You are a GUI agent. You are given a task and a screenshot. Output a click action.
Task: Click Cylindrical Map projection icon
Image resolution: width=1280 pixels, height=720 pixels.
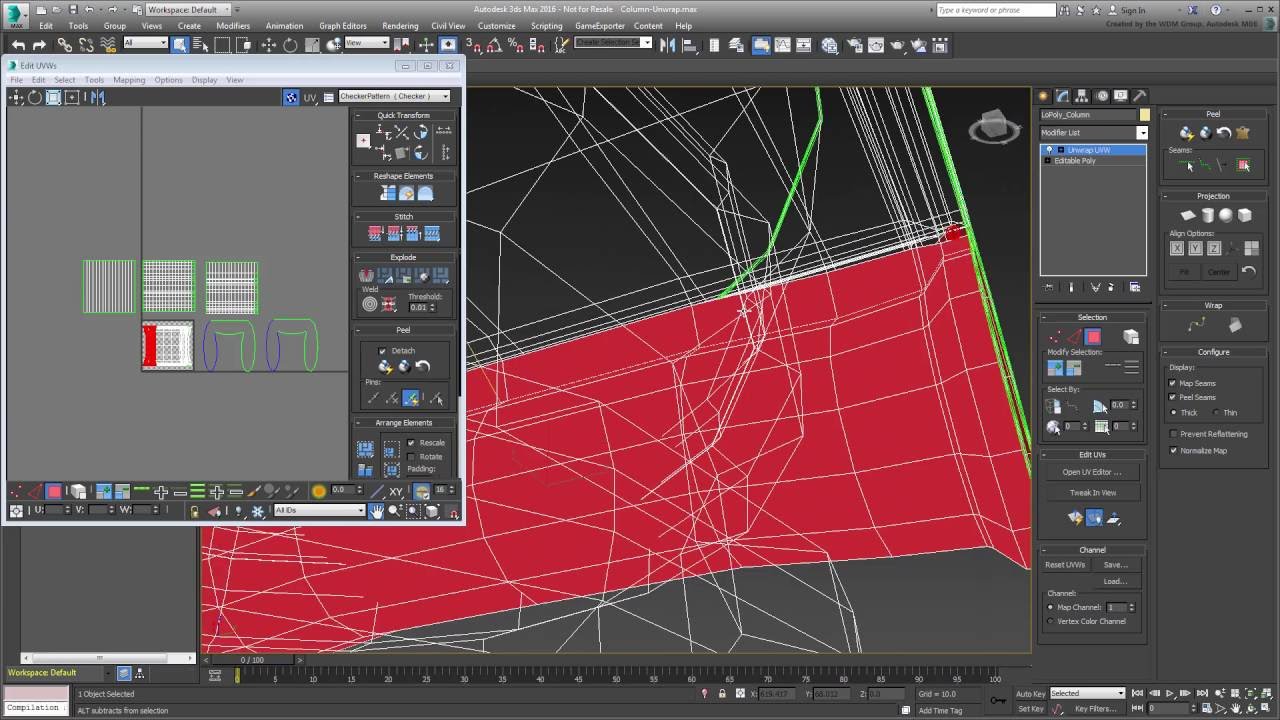pyautogui.click(x=1207, y=215)
